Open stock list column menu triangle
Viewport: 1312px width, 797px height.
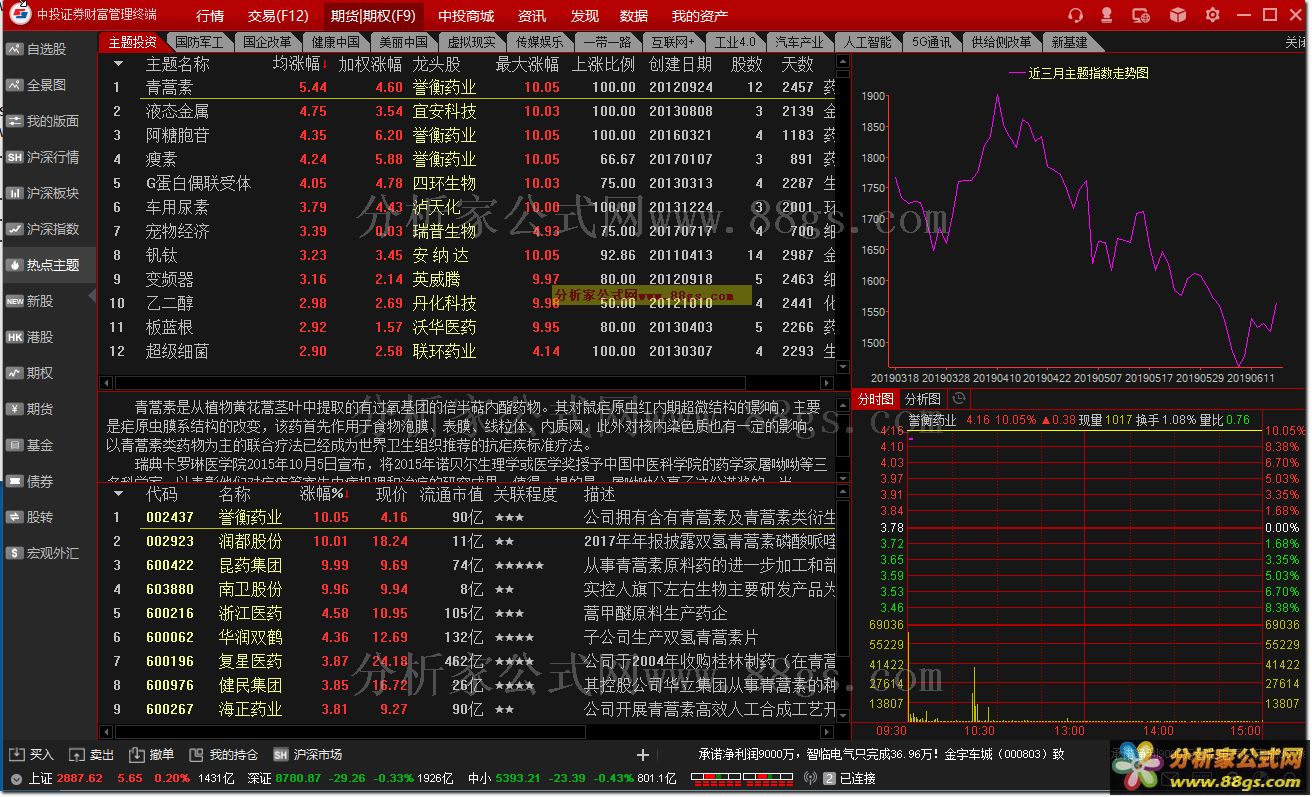(x=119, y=493)
